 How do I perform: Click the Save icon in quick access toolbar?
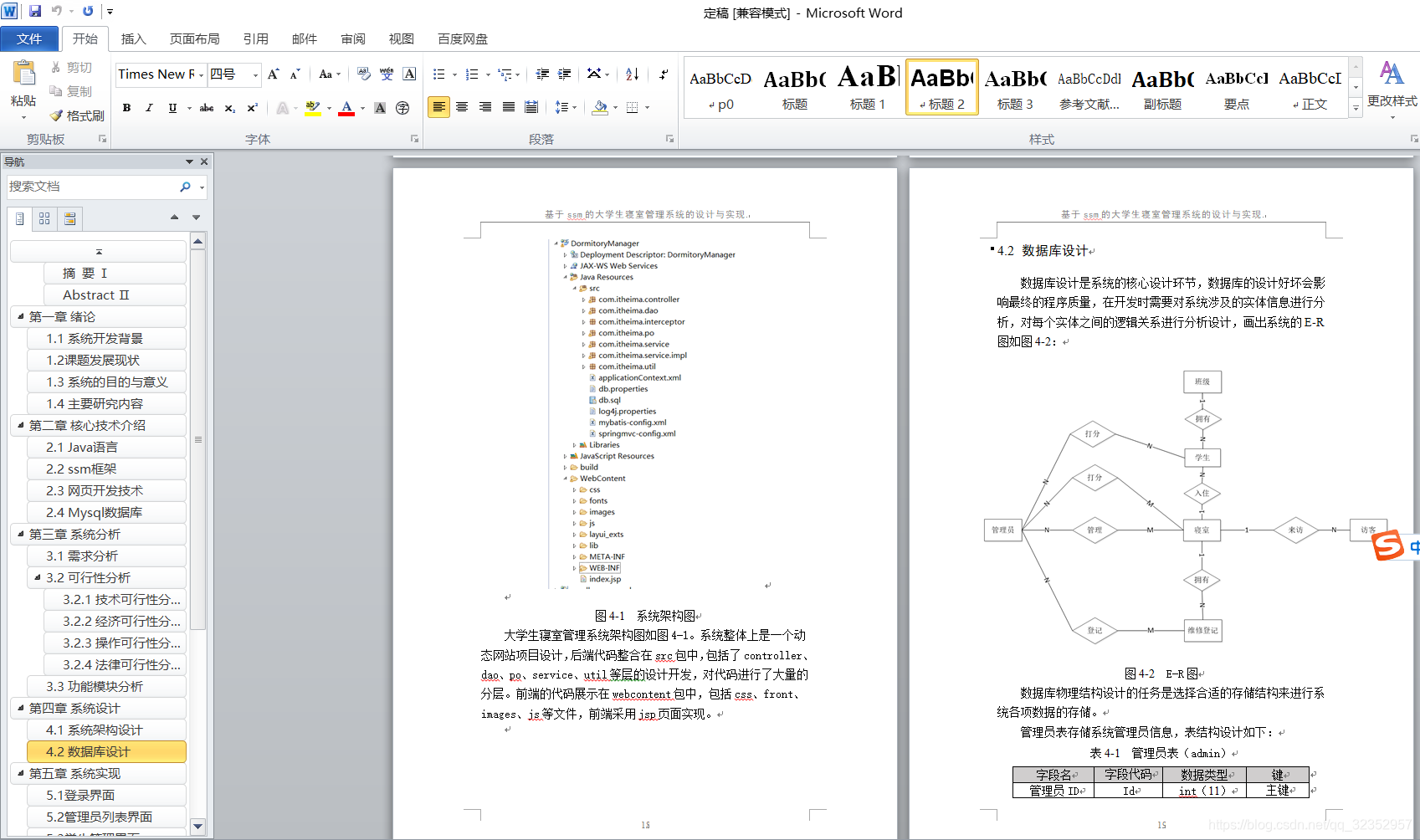click(x=35, y=12)
